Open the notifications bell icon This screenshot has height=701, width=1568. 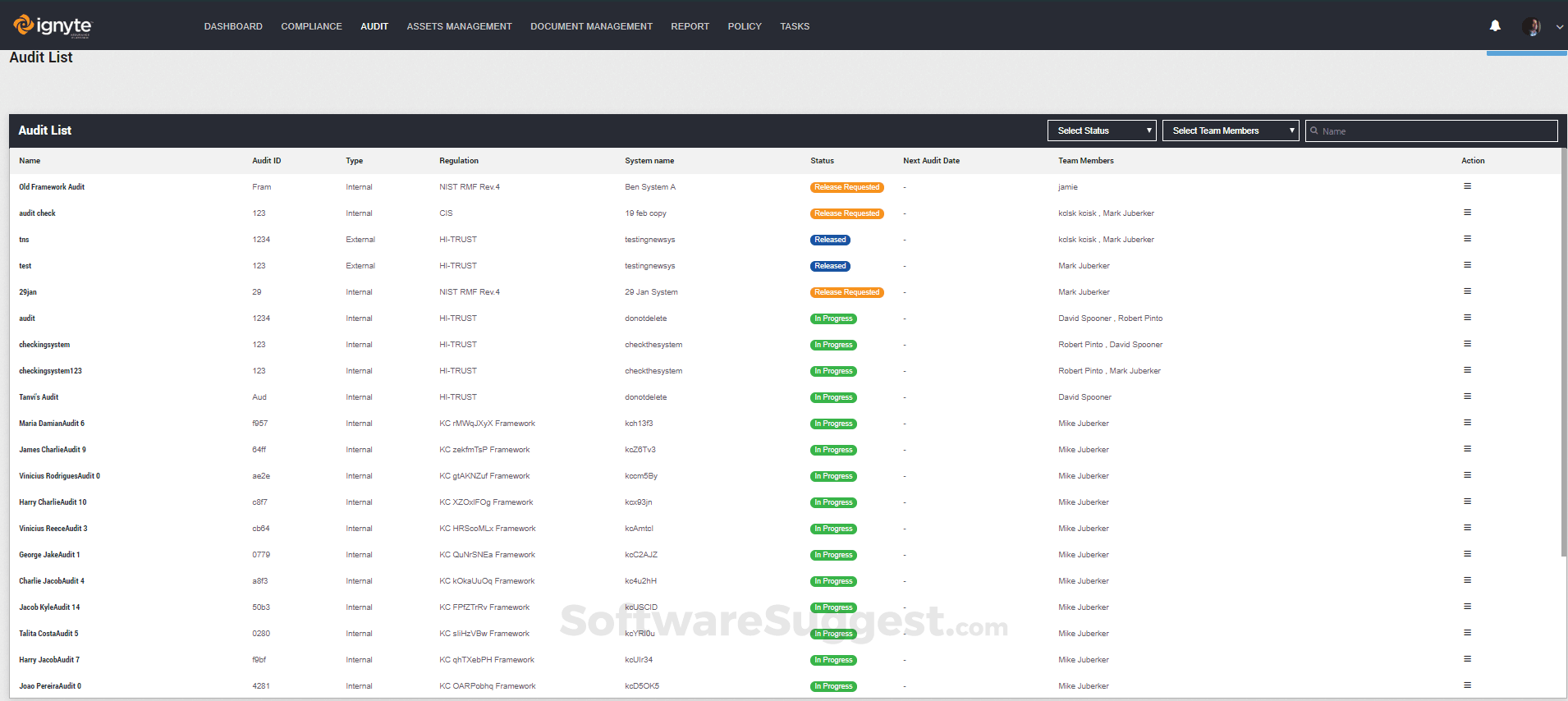coord(1495,26)
